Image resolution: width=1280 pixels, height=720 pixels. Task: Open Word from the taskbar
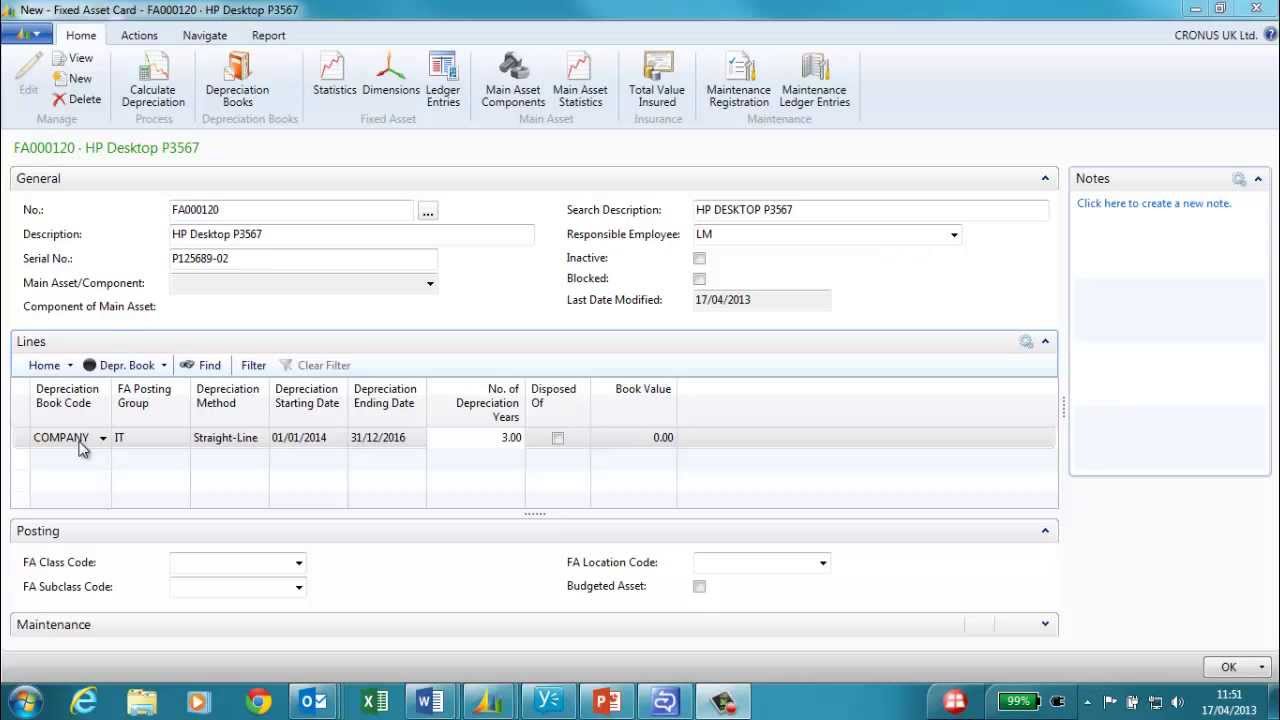(x=431, y=701)
